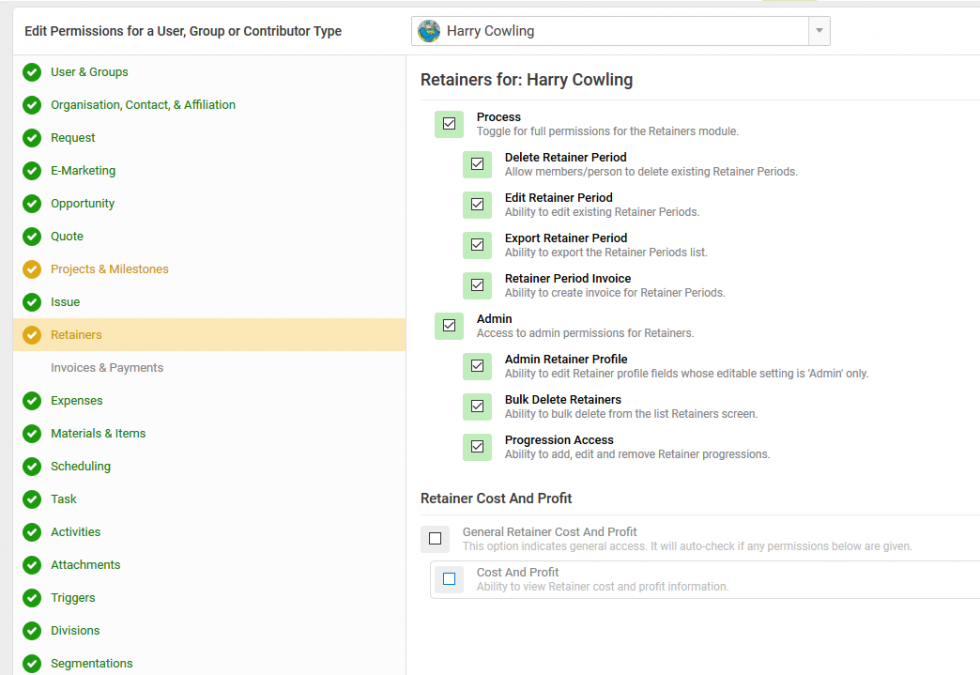980x675 pixels.
Task: Click 'Ability to bulk delete' description text
Action: click(631, 414)
